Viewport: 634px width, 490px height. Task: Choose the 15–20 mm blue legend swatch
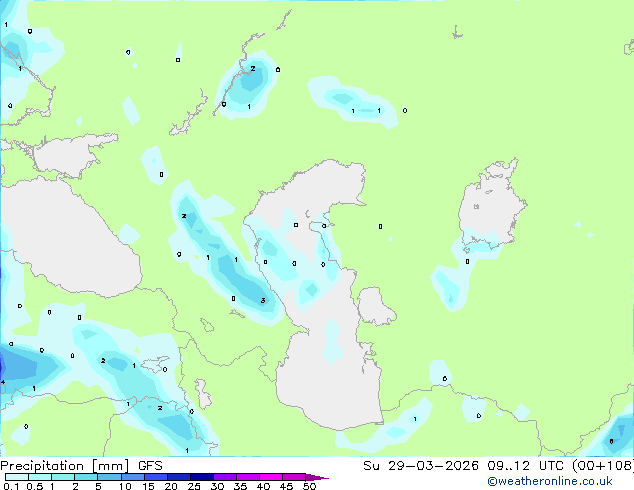(155, 477)
